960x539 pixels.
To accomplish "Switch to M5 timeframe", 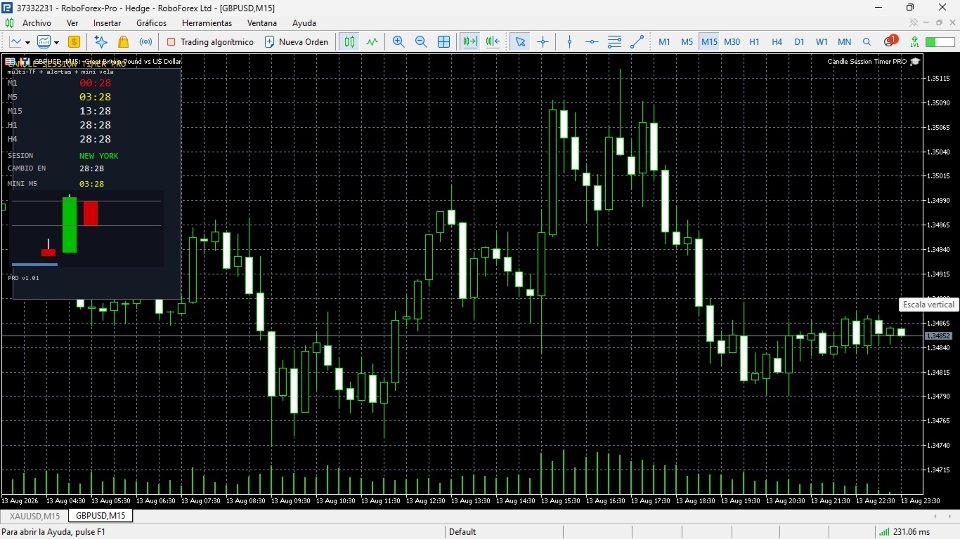I will tap(687, 42).
